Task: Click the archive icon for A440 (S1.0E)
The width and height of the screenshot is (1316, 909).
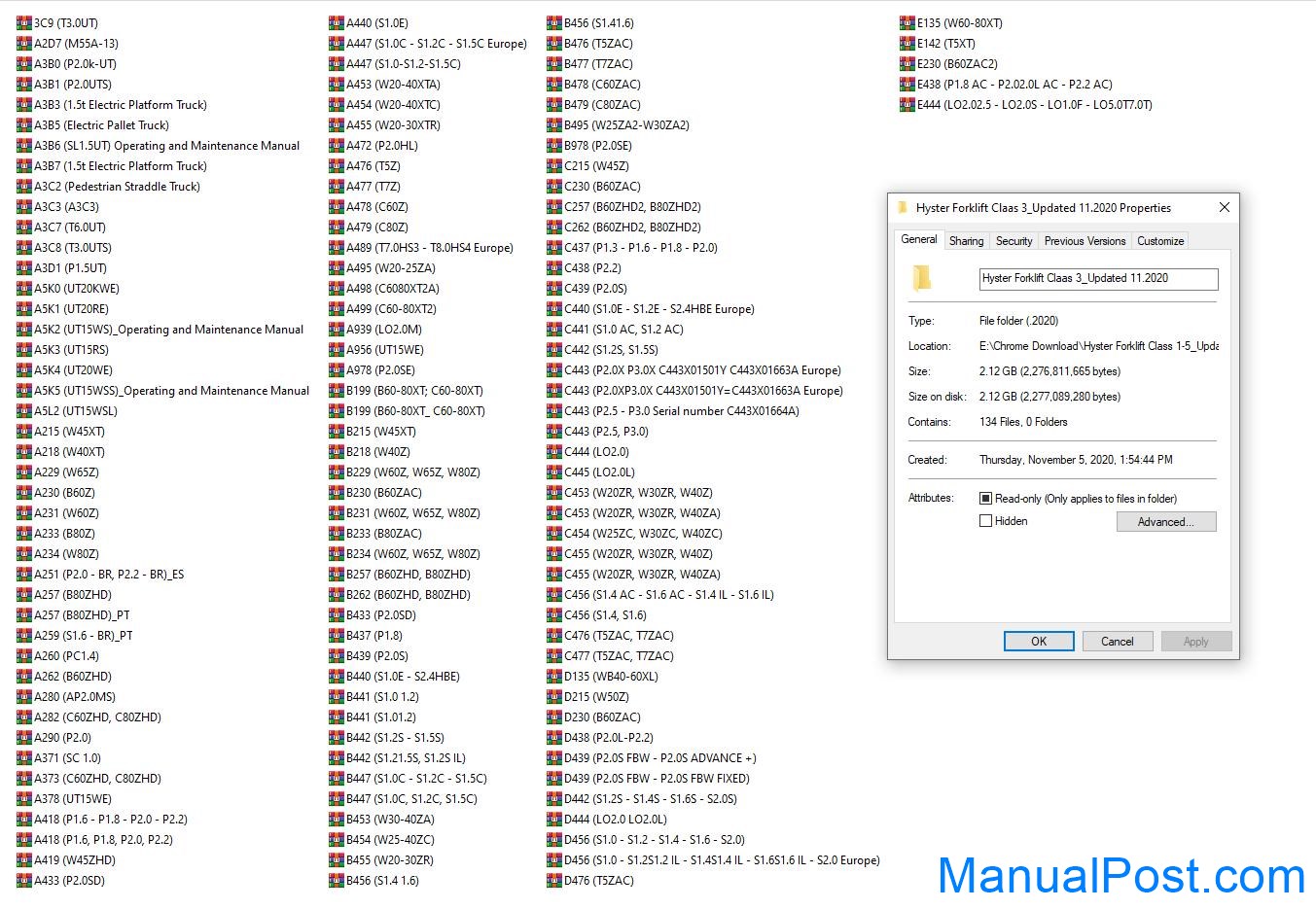Action: pos(337,22)
